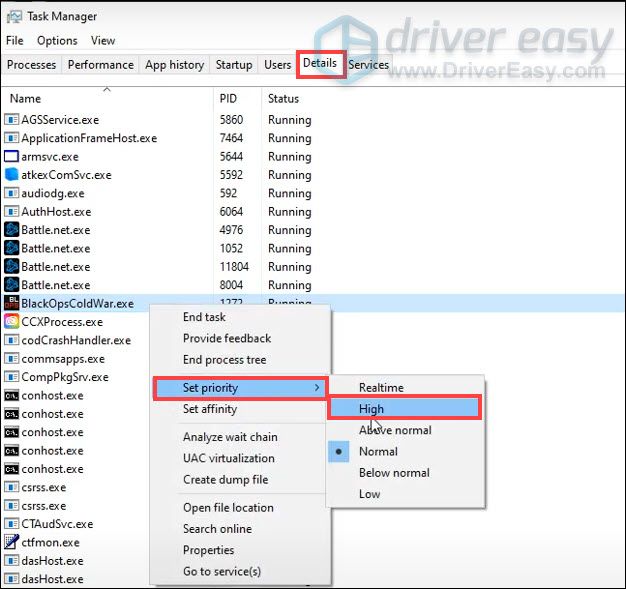Click the CCXProcess.exe colorful icon
Screen dimensions: 626x589
12,322
